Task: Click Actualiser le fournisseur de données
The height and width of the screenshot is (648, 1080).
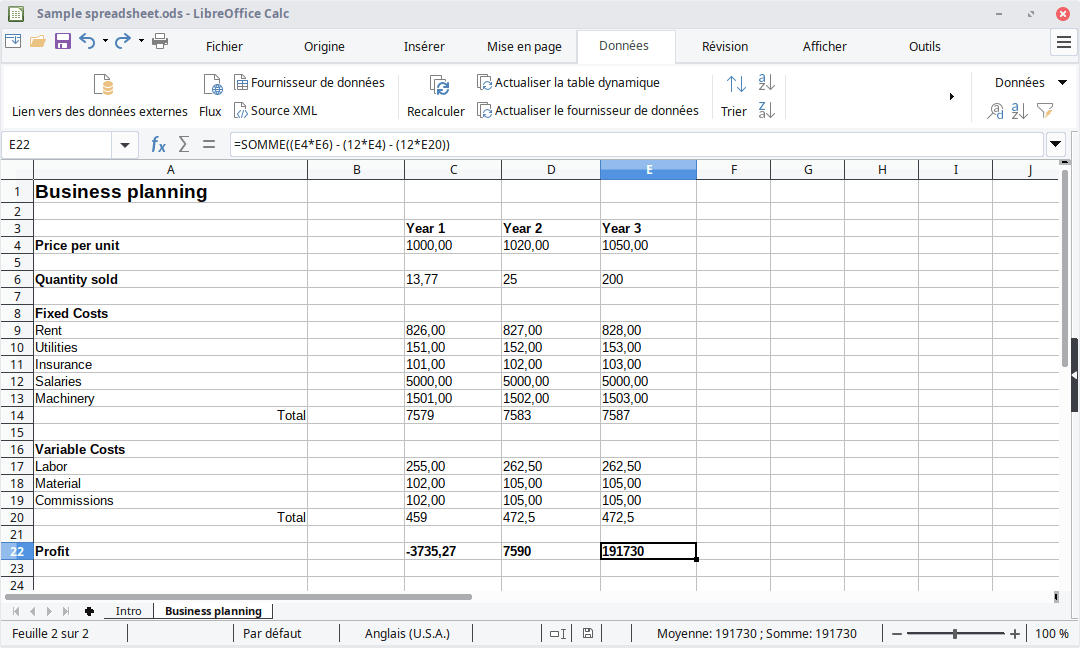Action: pos(588,110)
